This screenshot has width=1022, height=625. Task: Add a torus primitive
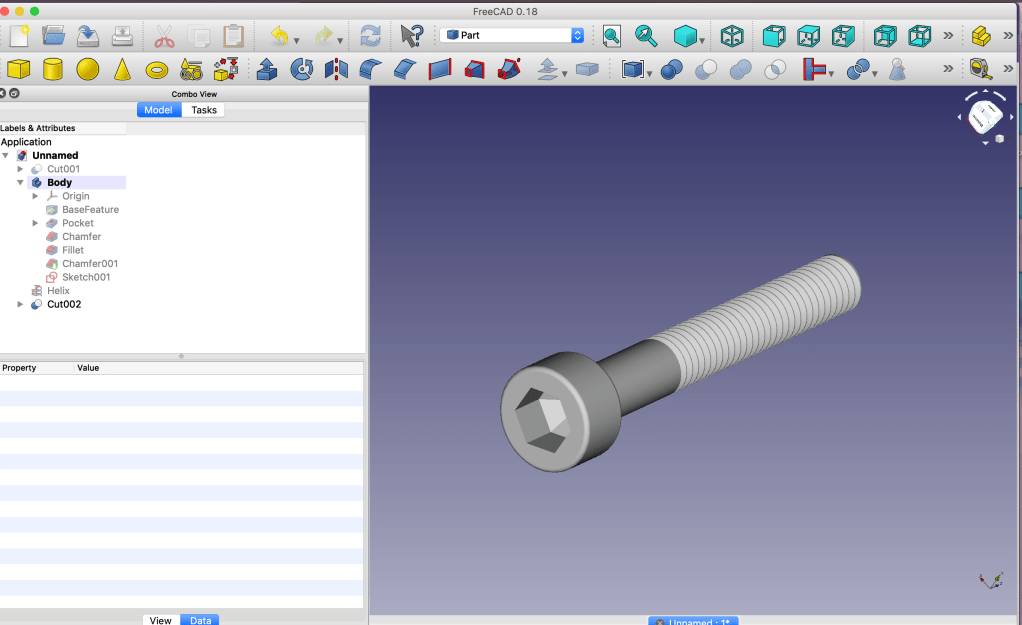click(x=157, y=69)
